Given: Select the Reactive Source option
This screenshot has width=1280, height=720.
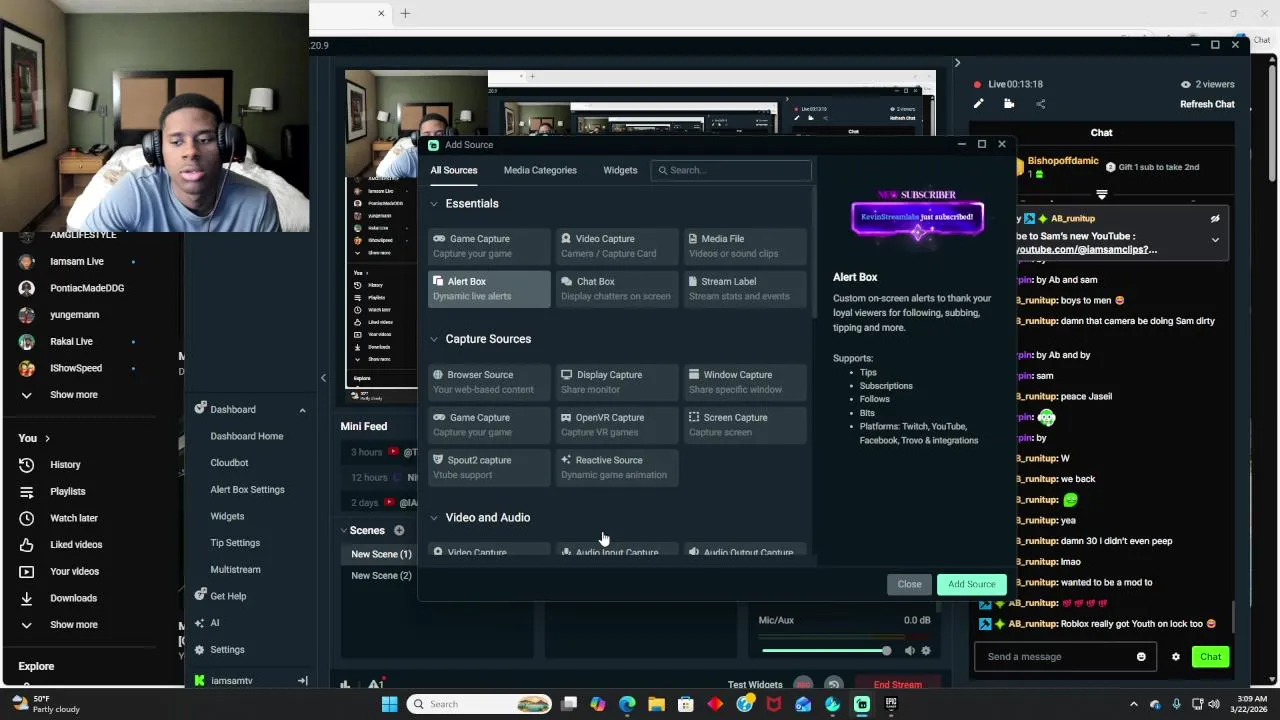Looking at the screenshot, I should point(617,467).
